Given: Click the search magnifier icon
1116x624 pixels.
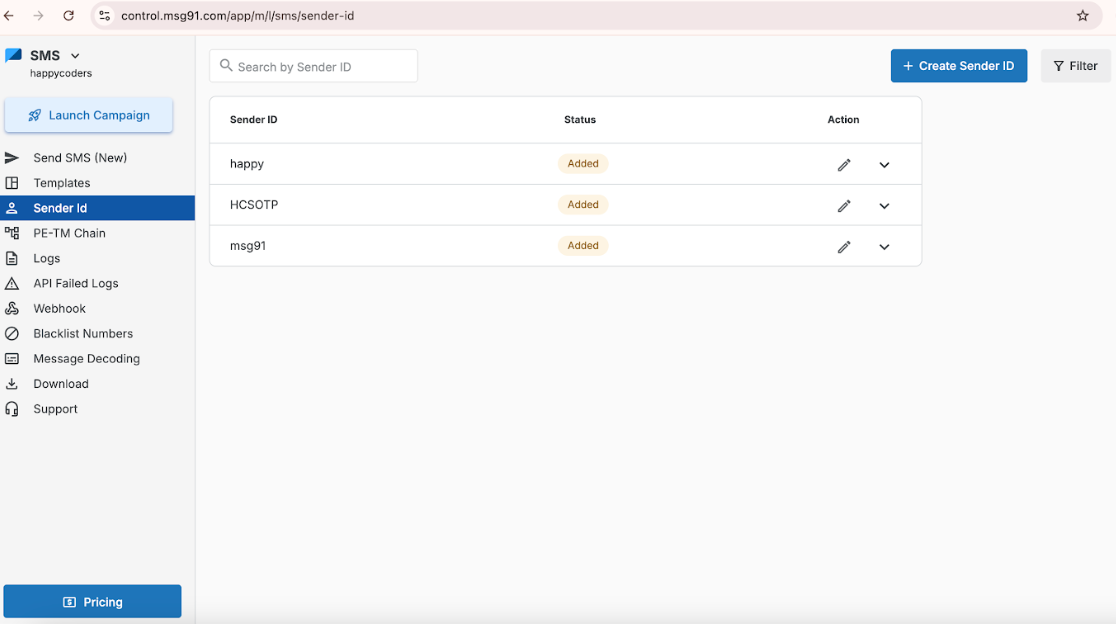Looking at the screenshot, I should point(226,65).
